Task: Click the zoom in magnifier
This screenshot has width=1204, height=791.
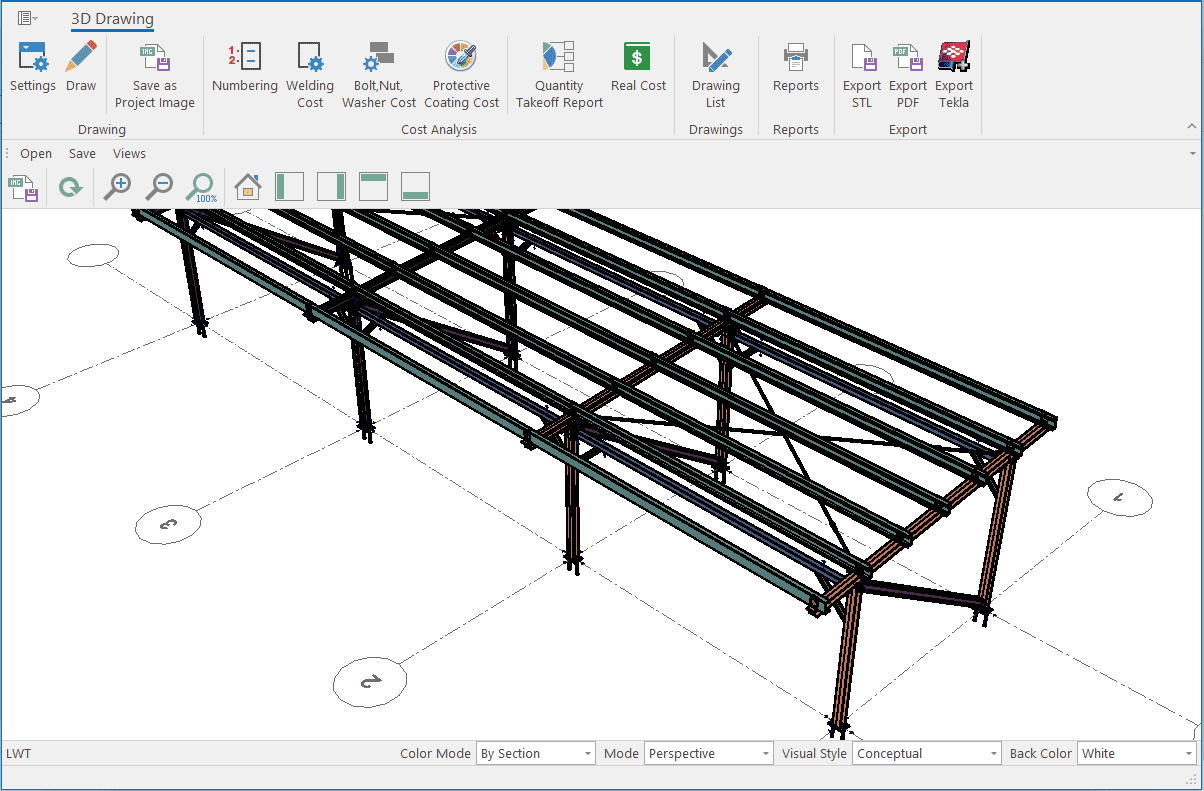Action: (x=118, y=187)
